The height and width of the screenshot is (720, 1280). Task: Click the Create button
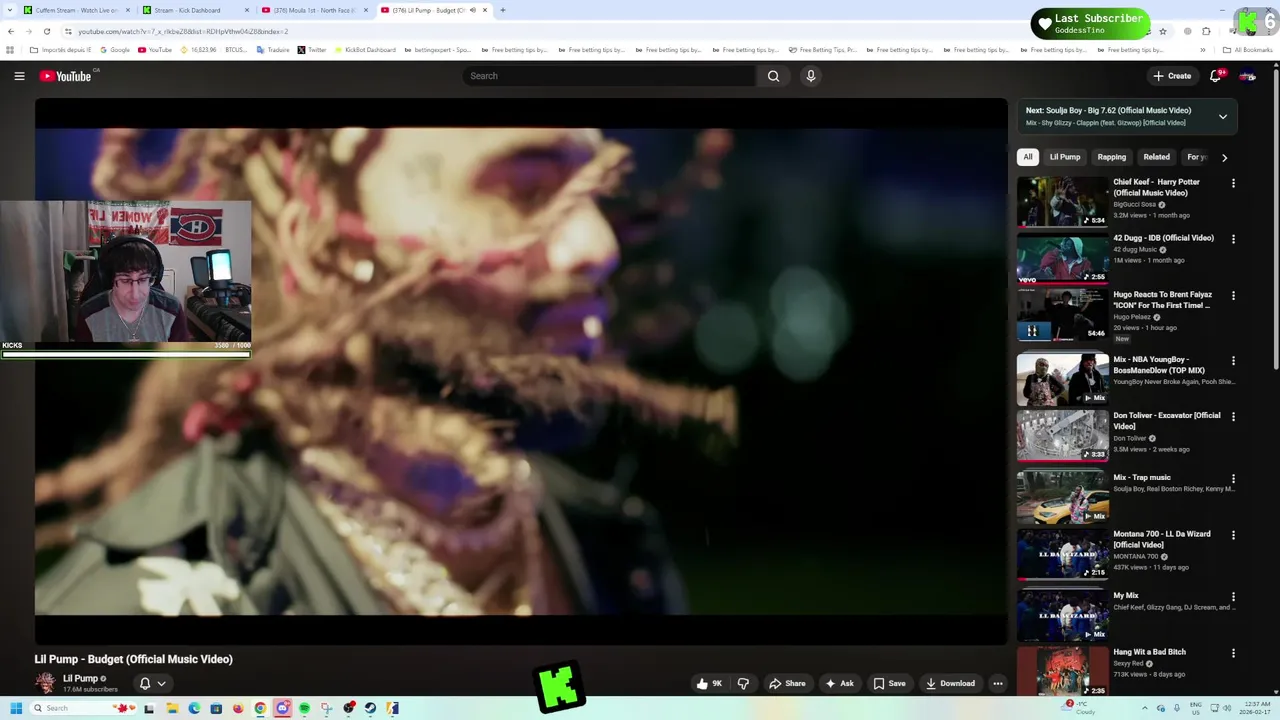[1172, 76]
